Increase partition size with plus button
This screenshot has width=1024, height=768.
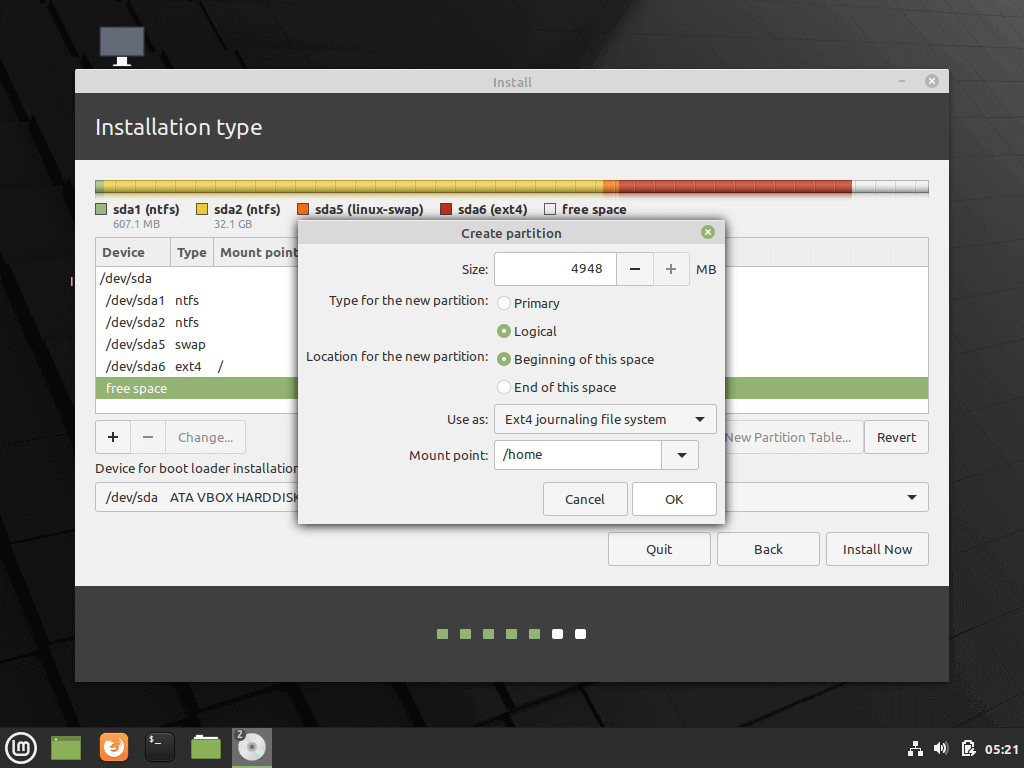coord(671,269)
